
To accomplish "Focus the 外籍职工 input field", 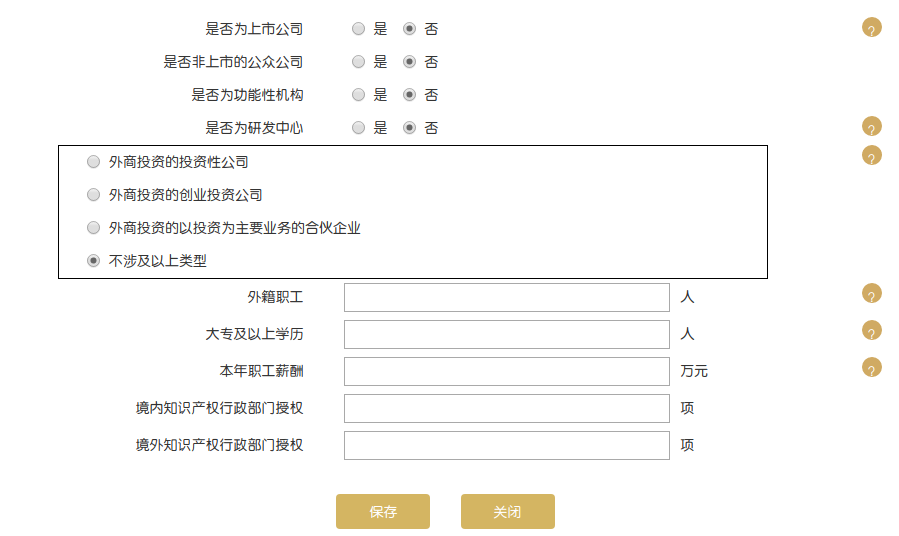I will [x=507, y=298].
